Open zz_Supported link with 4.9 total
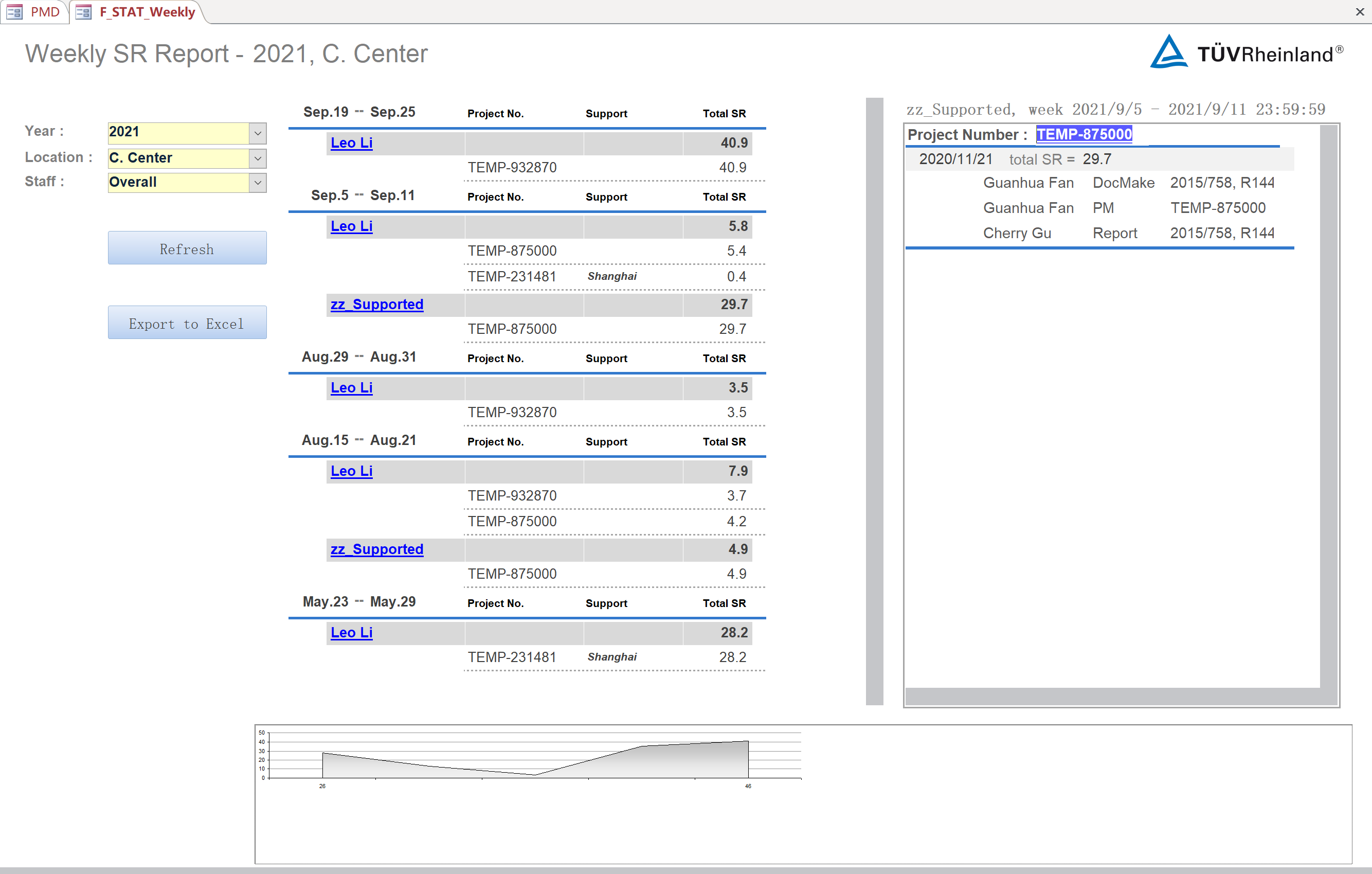The width and height of the screenshot is (1372, 874). 376,549
